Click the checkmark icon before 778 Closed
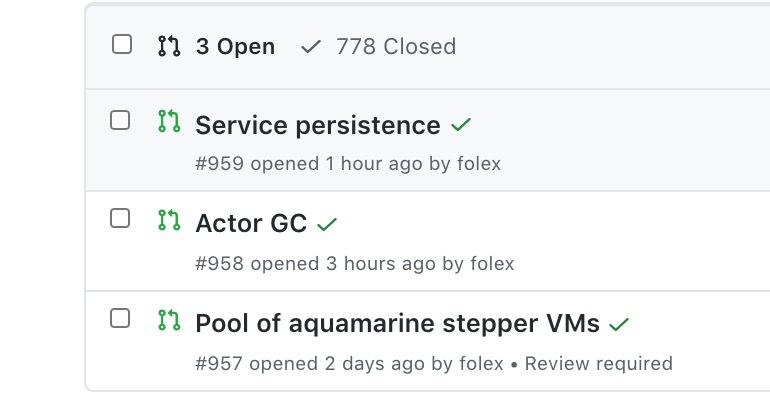Viewport: 770px width, 406px height. 310,47
